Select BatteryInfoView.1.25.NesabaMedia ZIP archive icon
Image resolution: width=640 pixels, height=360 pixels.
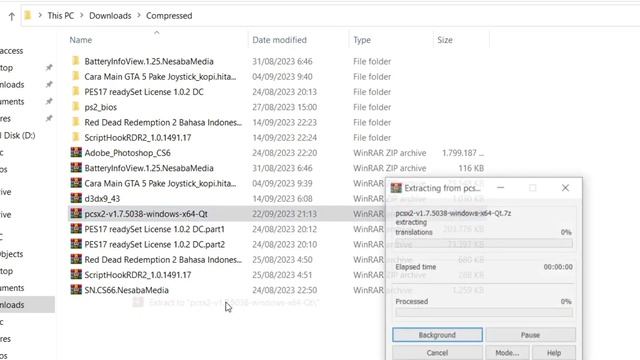pyautogui.click(x=76, y=168)
